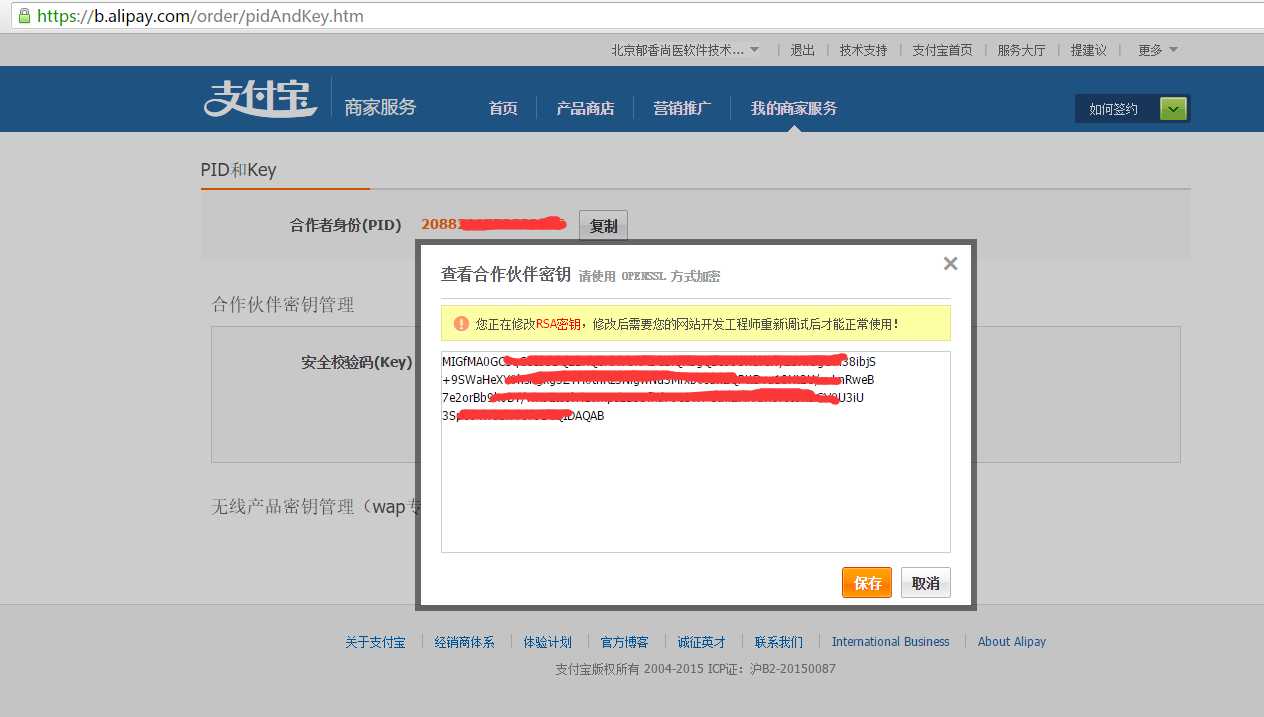Go to the 首页 tab
Viewport: 1264px width, 717px height.
tap(503, 108)
